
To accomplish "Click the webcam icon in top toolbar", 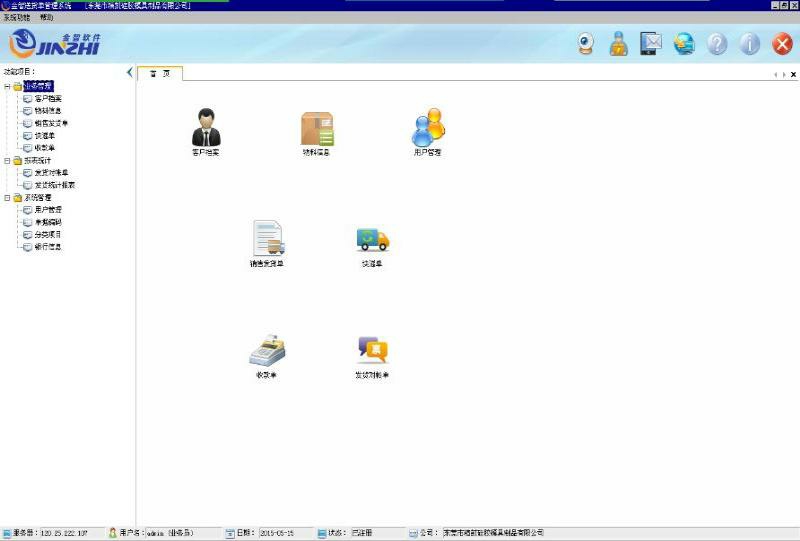I will [x=586, y=44].
